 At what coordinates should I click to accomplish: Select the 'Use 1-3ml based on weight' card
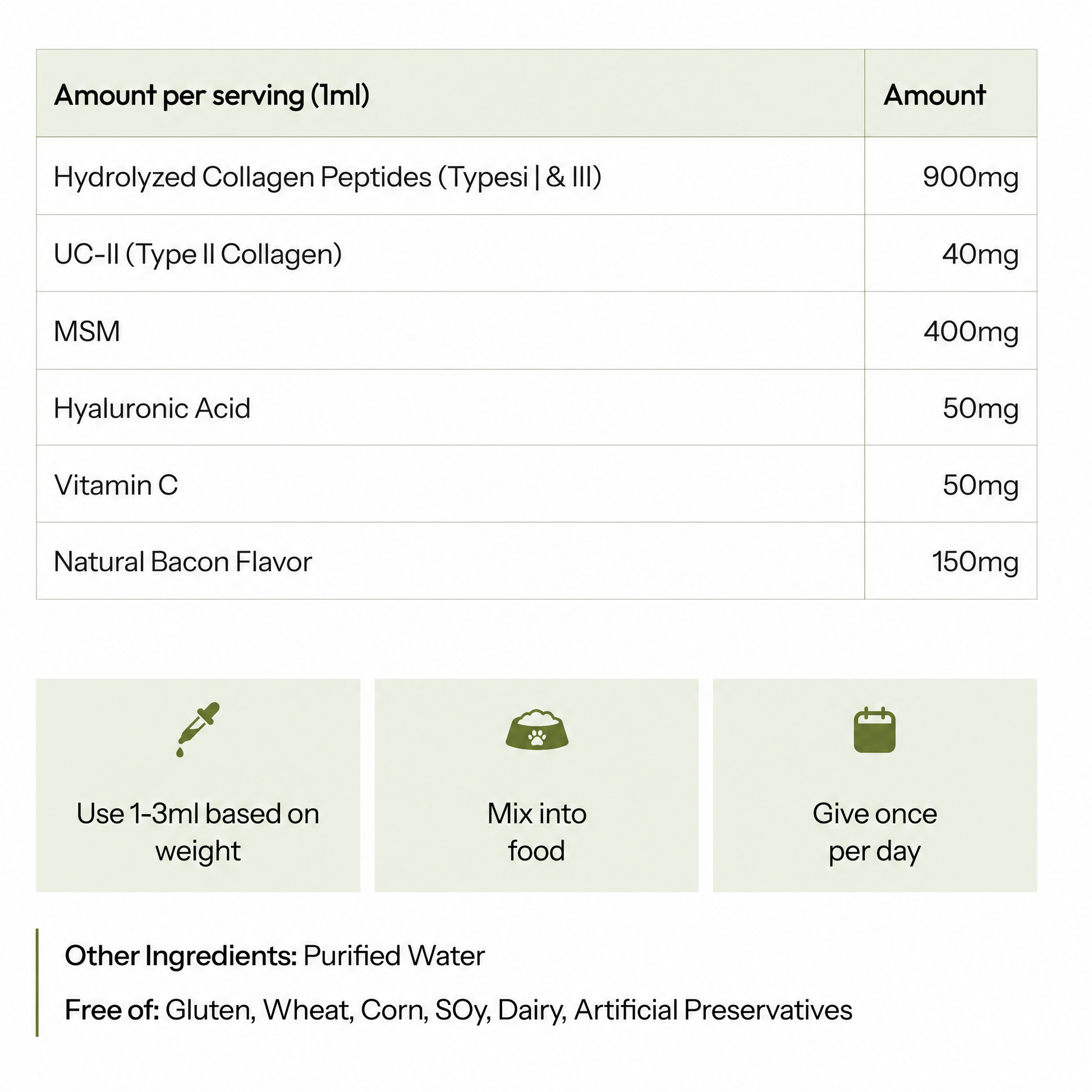[198, 785]
